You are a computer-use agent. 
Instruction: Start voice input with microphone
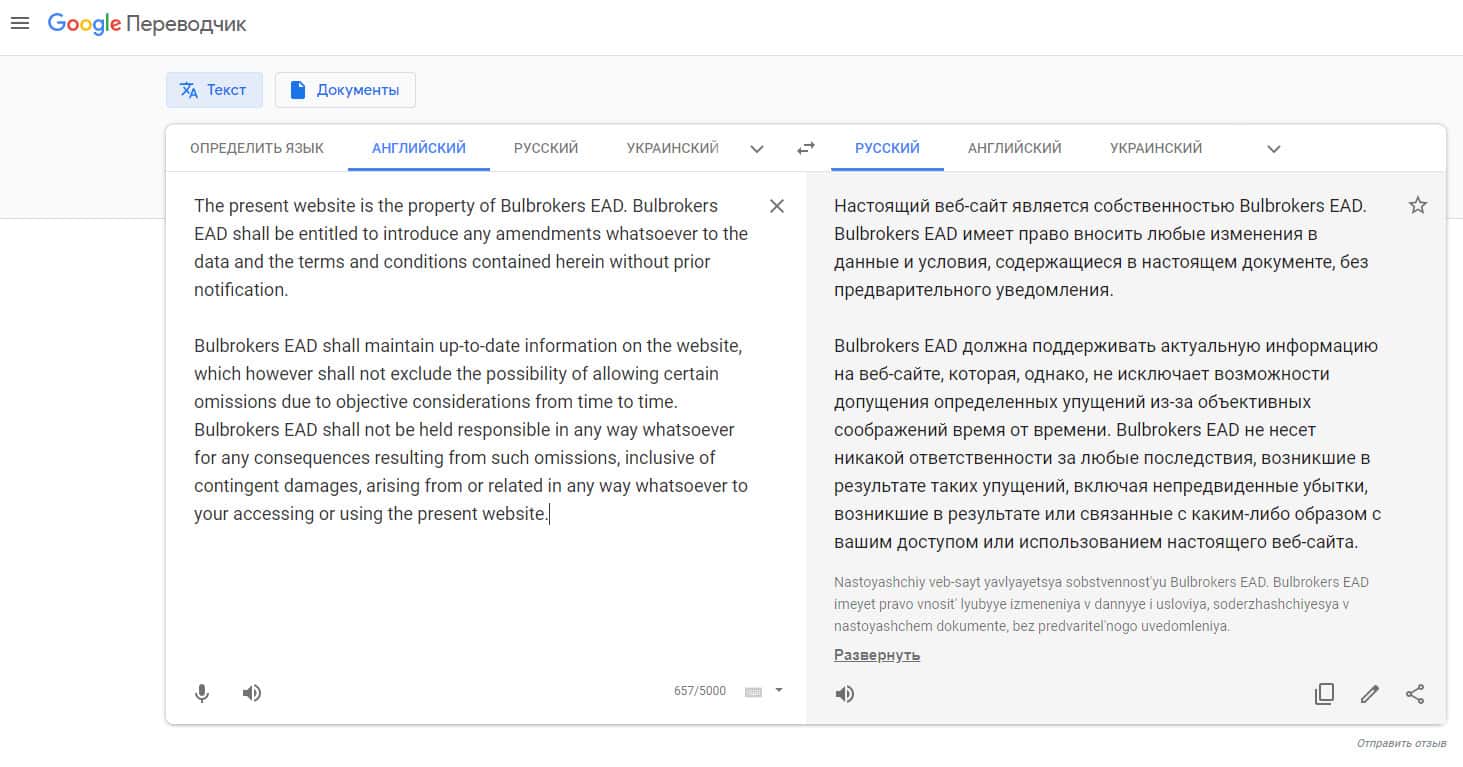point(202,693)
